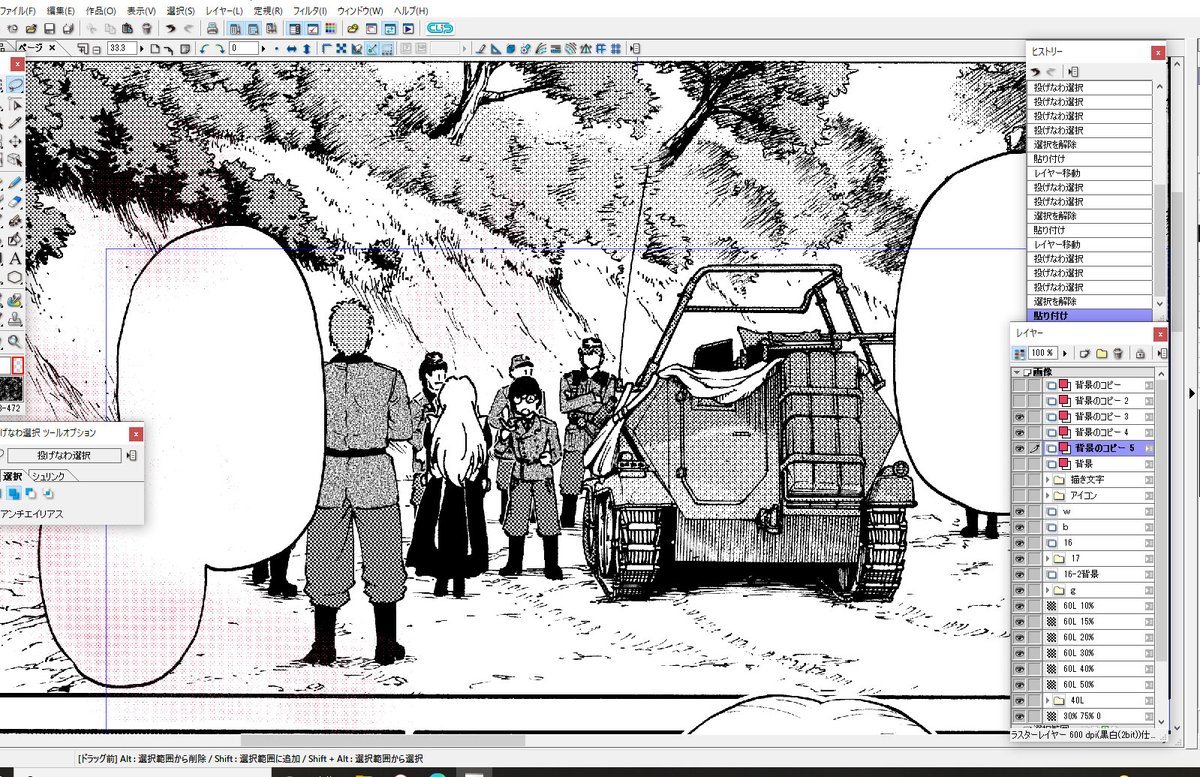Select the 背景 layer row

click(x=1099, y=464)
